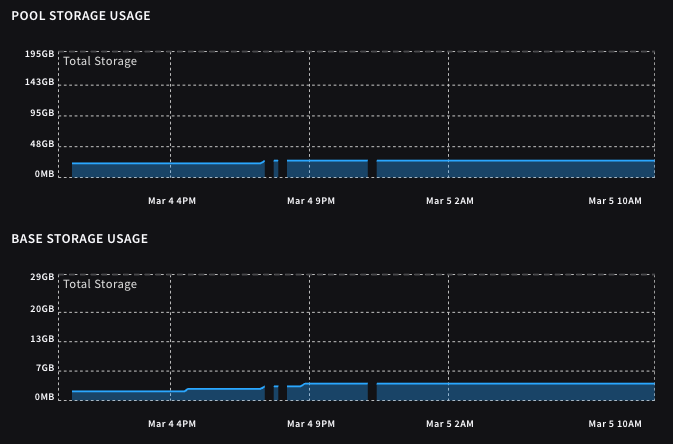
Task: Click the 195GB y-axis label
Action: (40, 54)
